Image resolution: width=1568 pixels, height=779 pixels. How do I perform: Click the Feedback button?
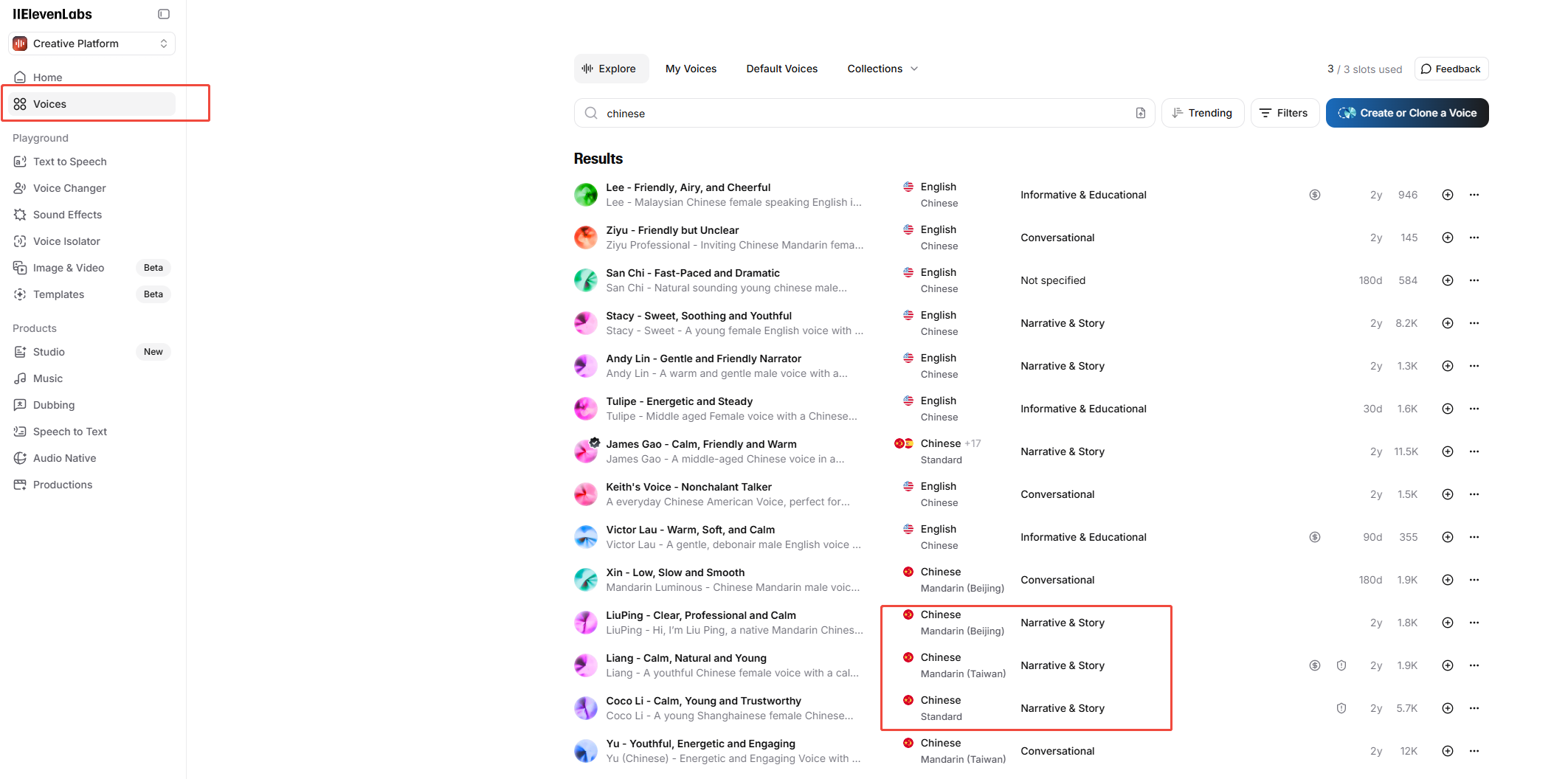(x=1451, y=69)
